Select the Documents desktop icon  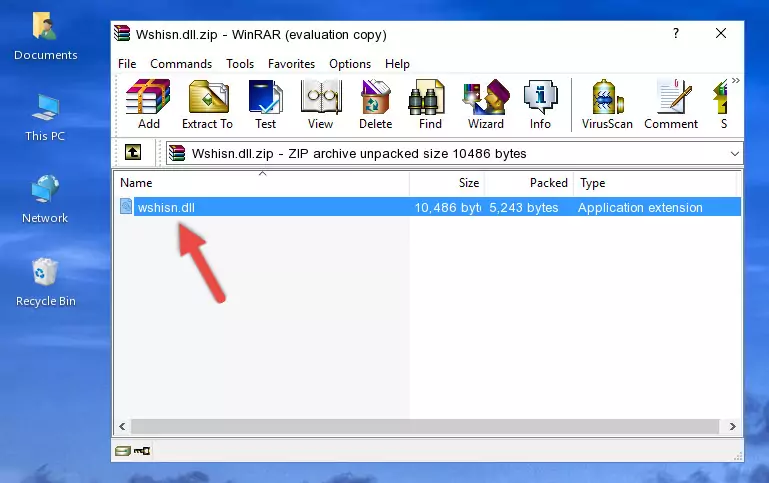point(46,36)
